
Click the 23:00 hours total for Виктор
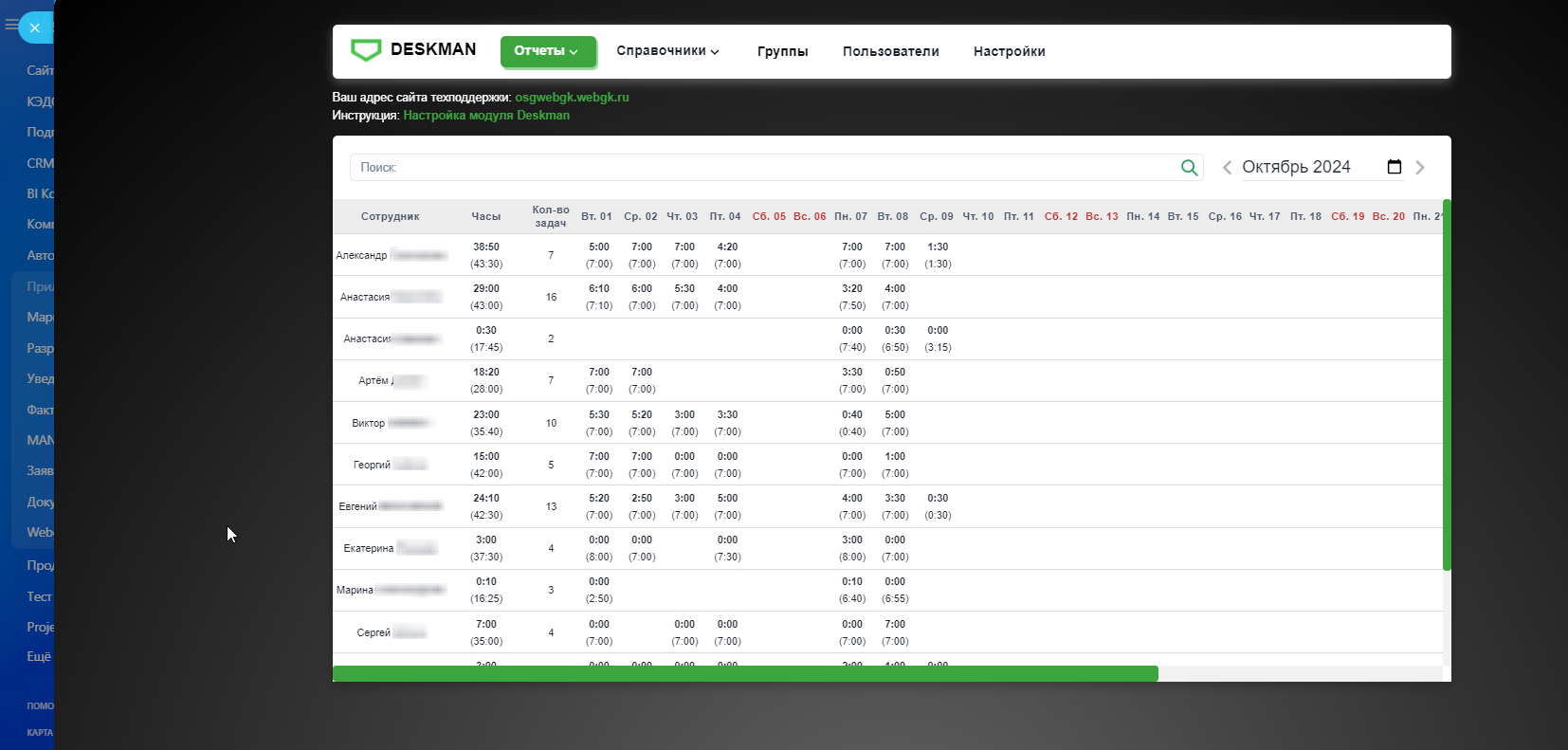click(x=486, y=414)
